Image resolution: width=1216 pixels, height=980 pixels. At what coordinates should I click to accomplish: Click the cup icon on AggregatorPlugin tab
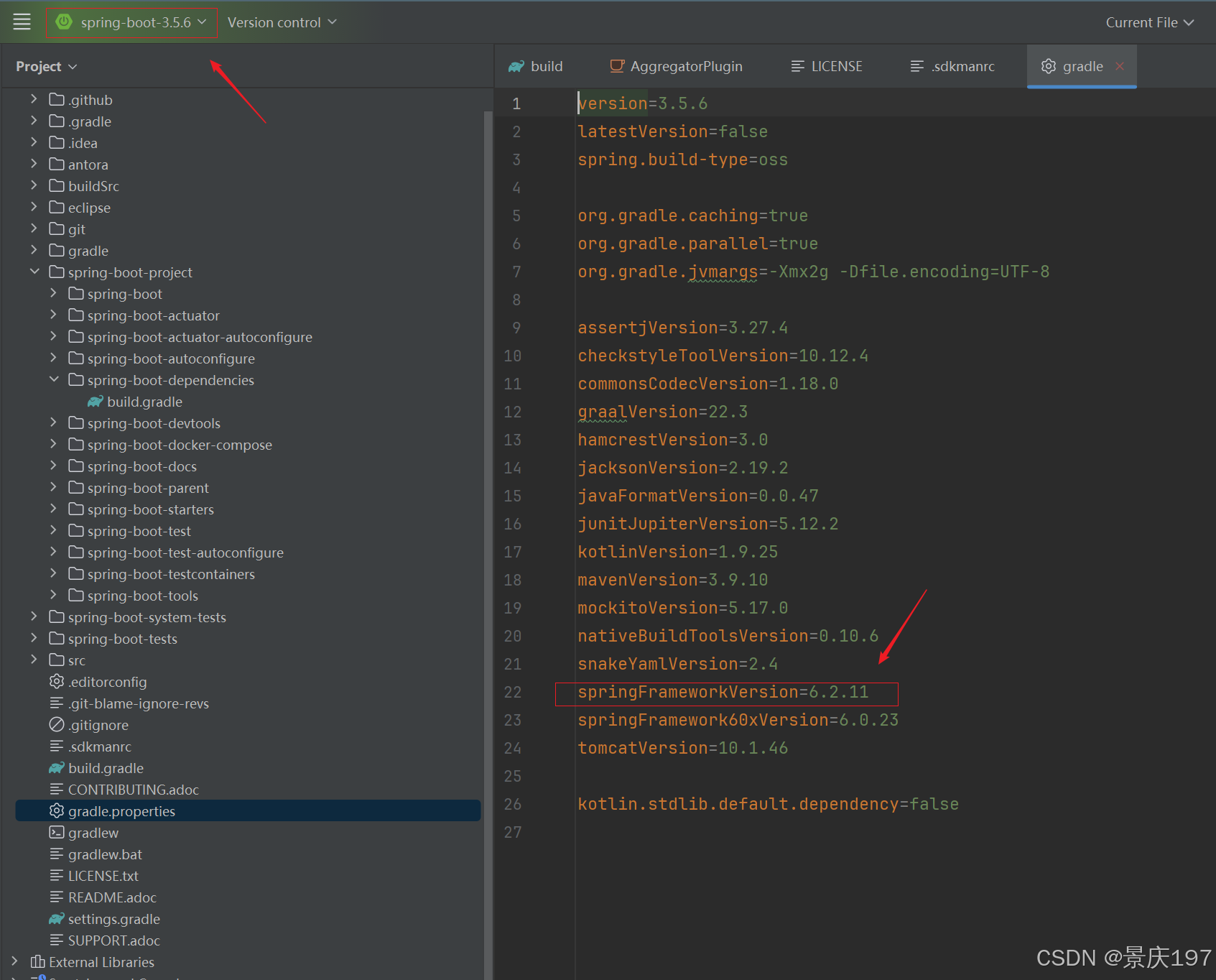pos(616,65)
